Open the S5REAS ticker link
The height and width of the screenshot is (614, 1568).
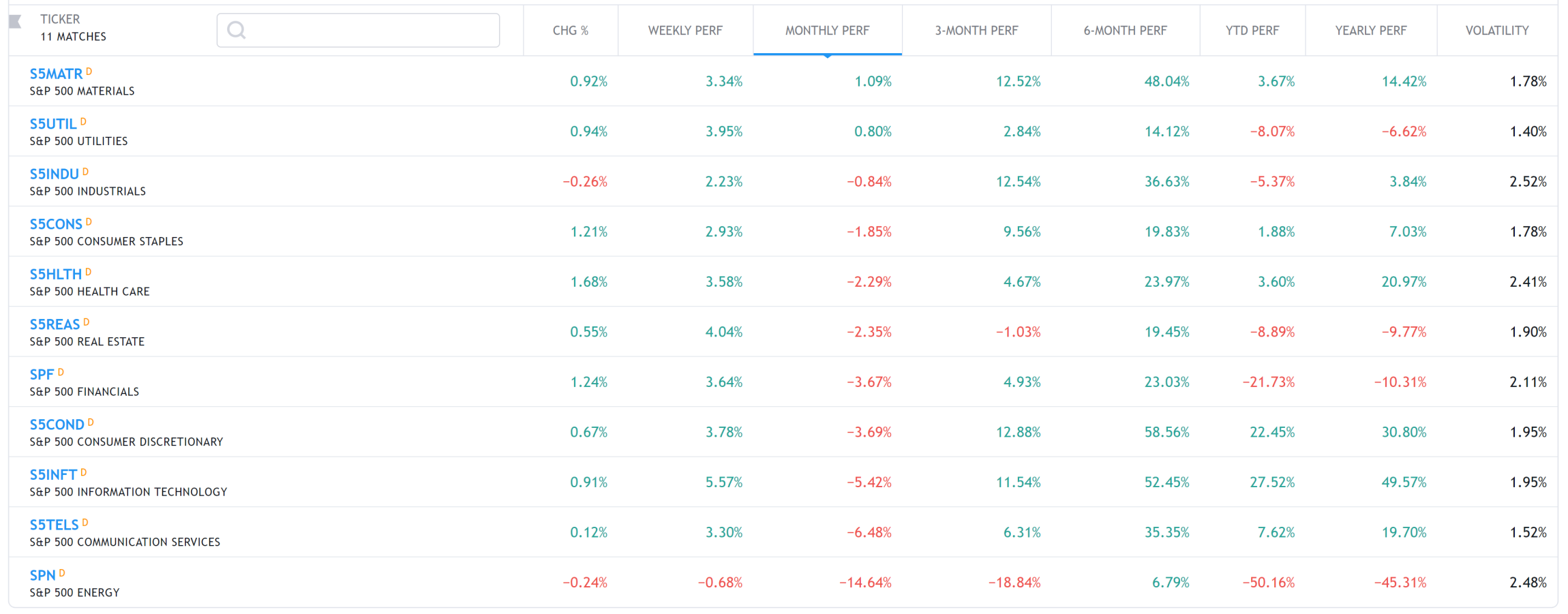click(x=55, y=324)
